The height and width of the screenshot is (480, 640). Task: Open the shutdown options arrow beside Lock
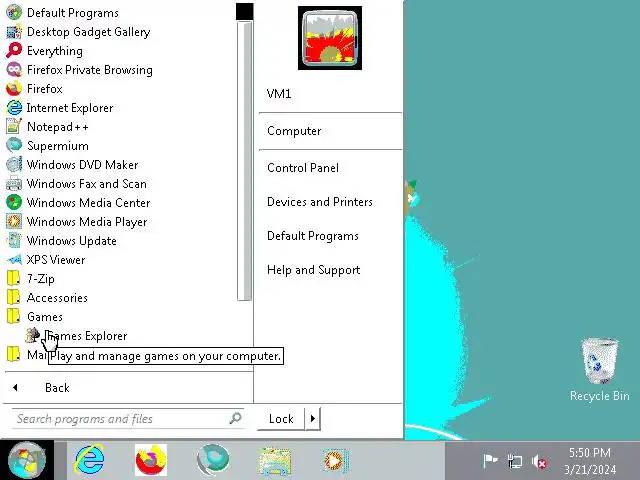[313, 418]
